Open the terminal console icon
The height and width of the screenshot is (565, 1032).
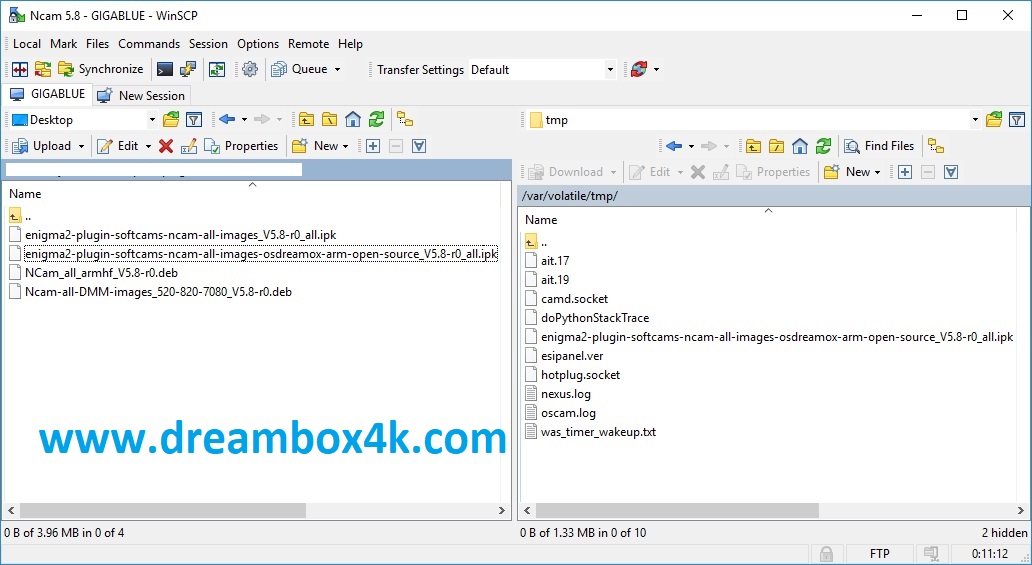pyautogui.click(x=165, y=69)
